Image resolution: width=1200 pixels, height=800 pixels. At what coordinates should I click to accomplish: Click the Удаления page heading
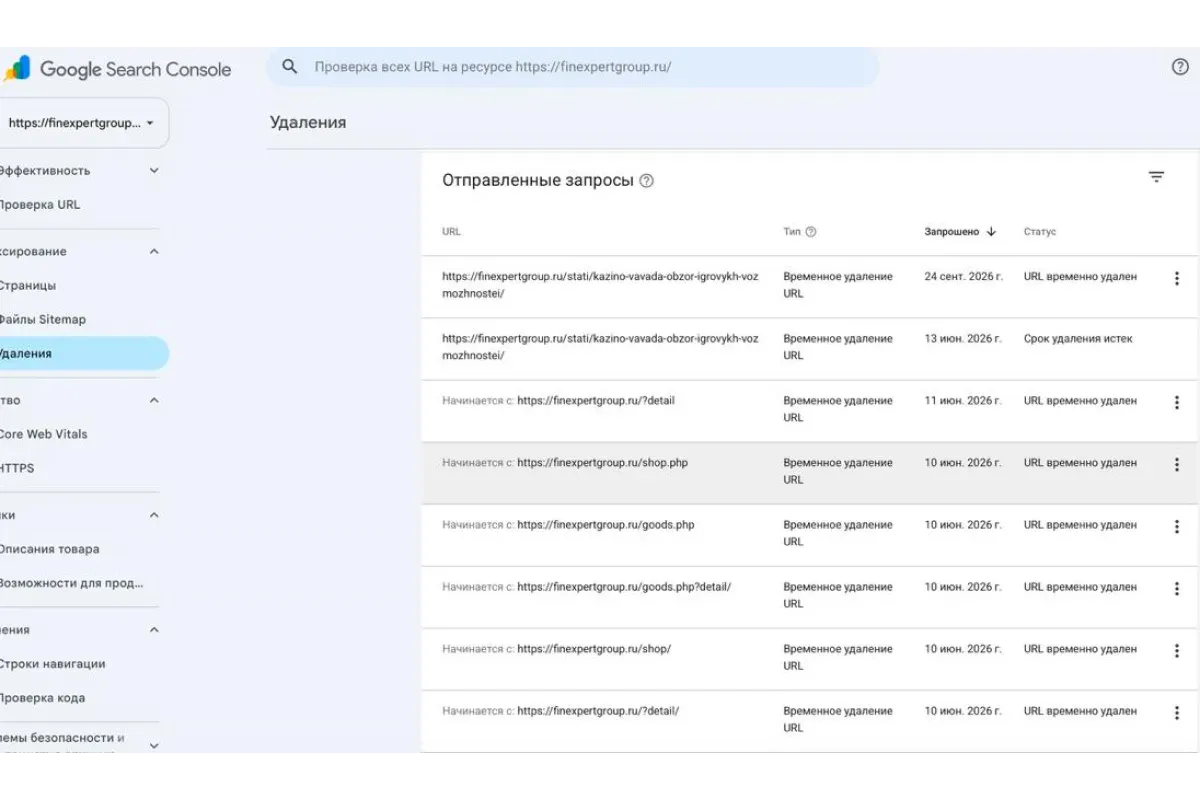click(308, 122)
